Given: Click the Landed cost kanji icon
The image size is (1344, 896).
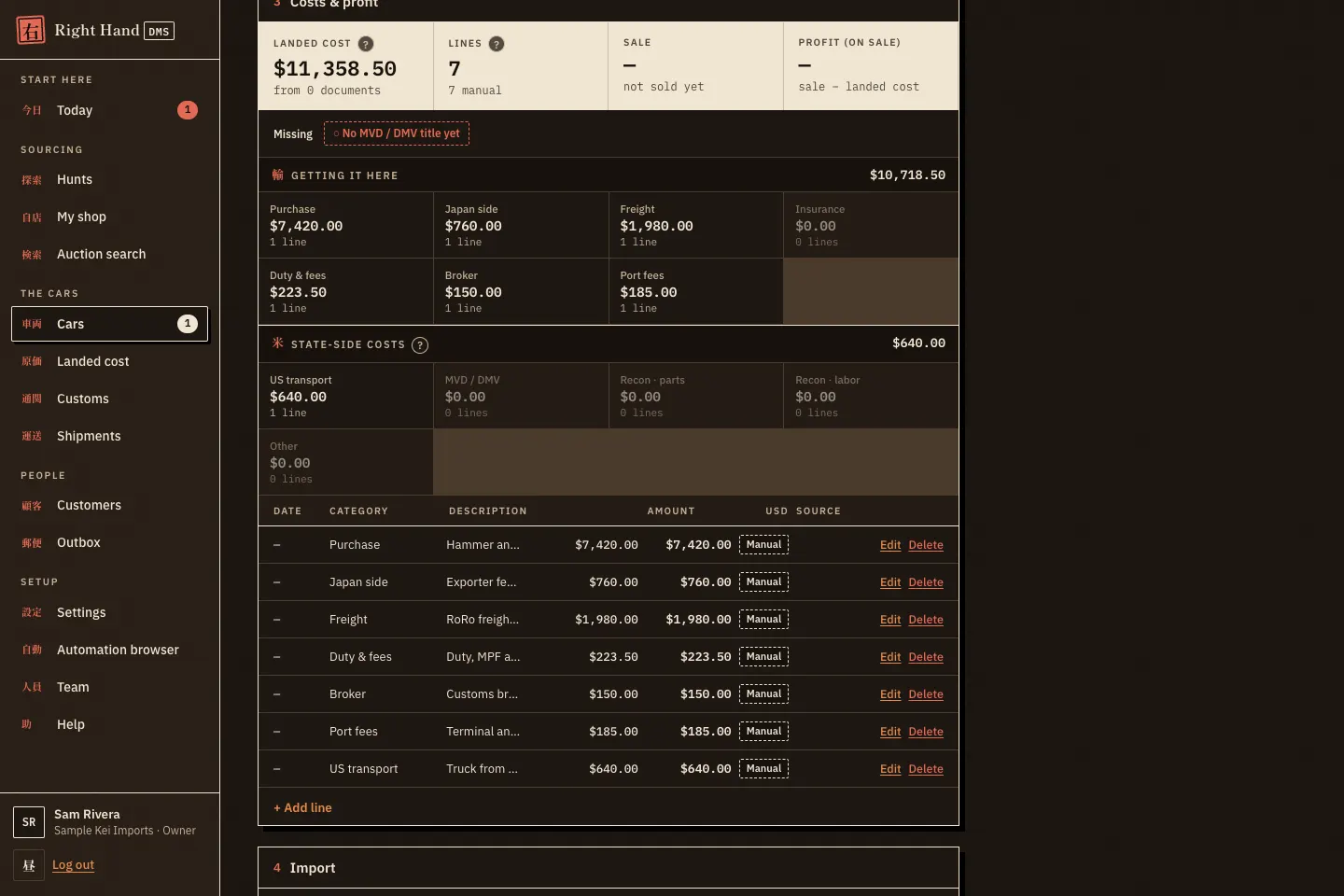Looking at the screenshot, I should click(x=32, y=362).
